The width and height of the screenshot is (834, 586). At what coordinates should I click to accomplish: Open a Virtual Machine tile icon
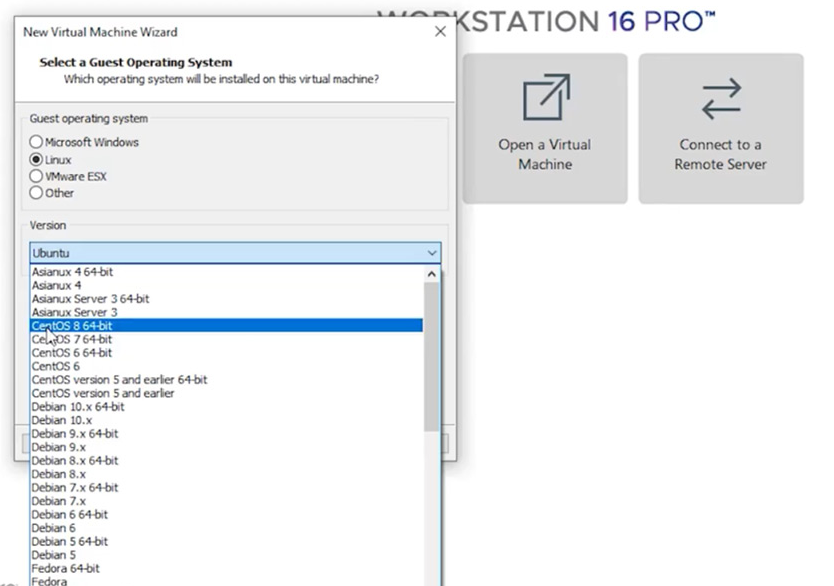pyautogui.click(x=546, y=97)
